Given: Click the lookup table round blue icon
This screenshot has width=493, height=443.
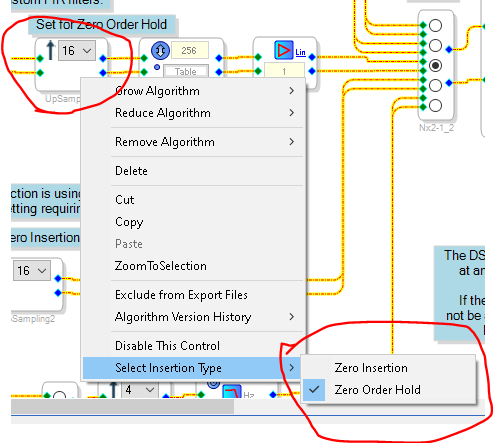Looking at the screenshot, I should pos(160,50).
